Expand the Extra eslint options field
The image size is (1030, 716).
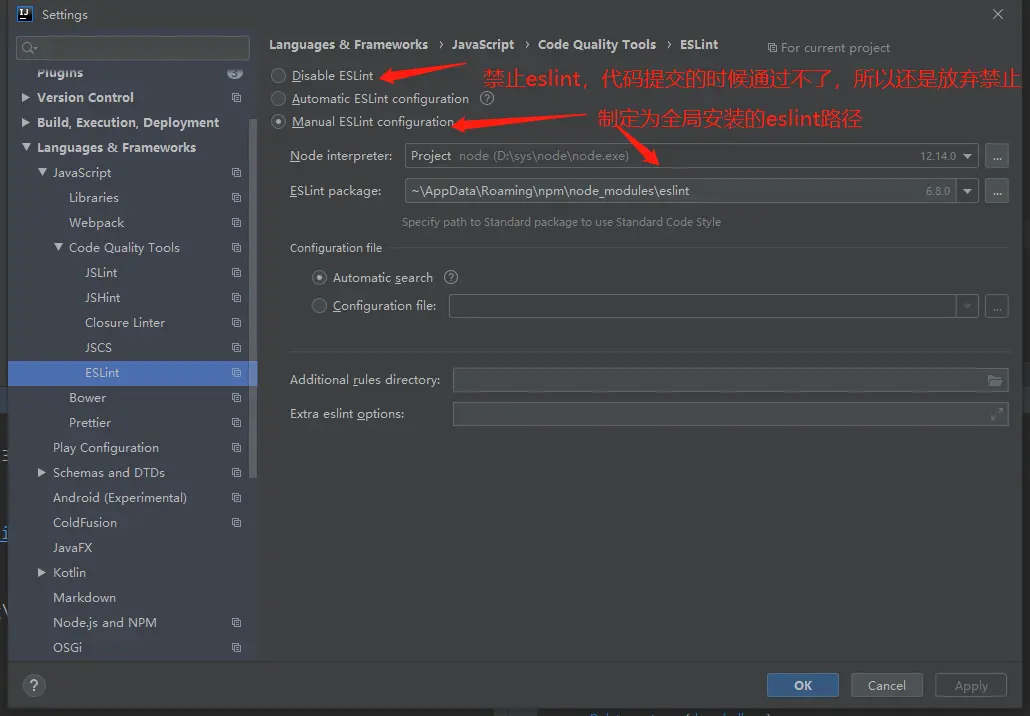[x=996, y=414]
